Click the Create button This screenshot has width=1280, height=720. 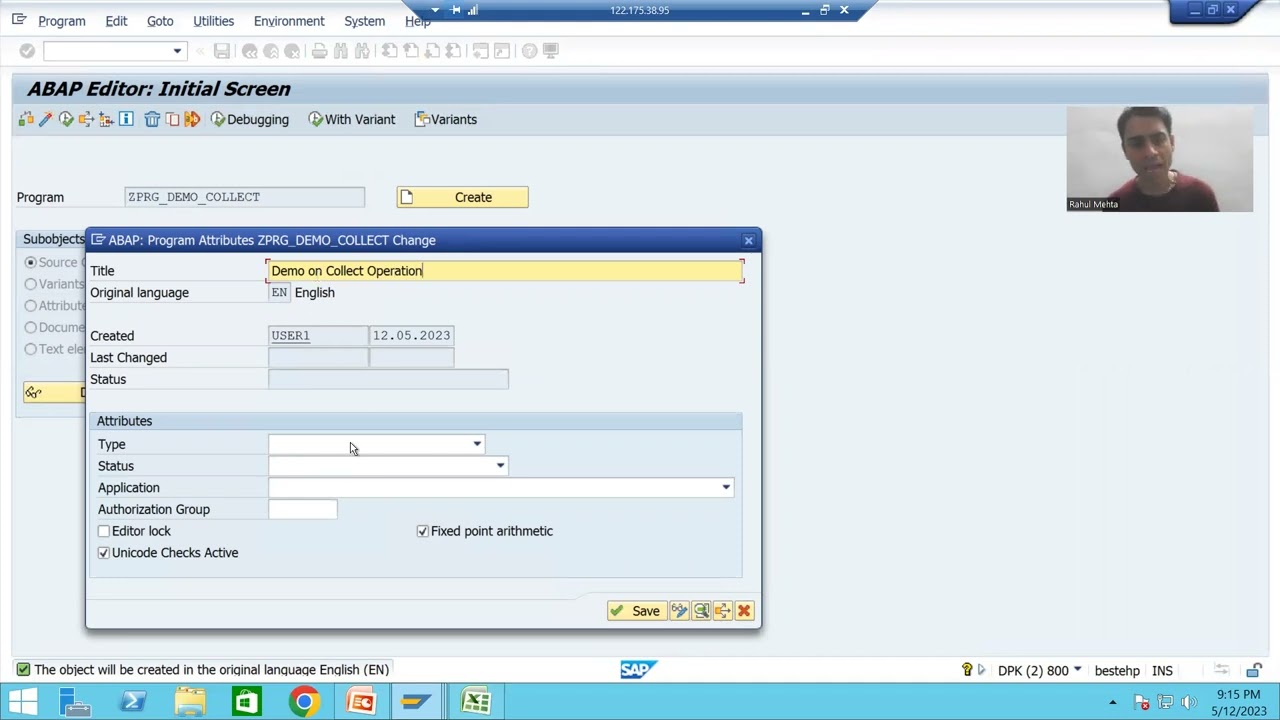click(462, 197)
